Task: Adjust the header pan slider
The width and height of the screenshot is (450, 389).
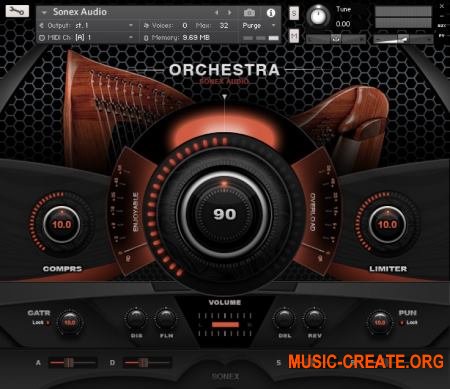Action: click(336, 39)
